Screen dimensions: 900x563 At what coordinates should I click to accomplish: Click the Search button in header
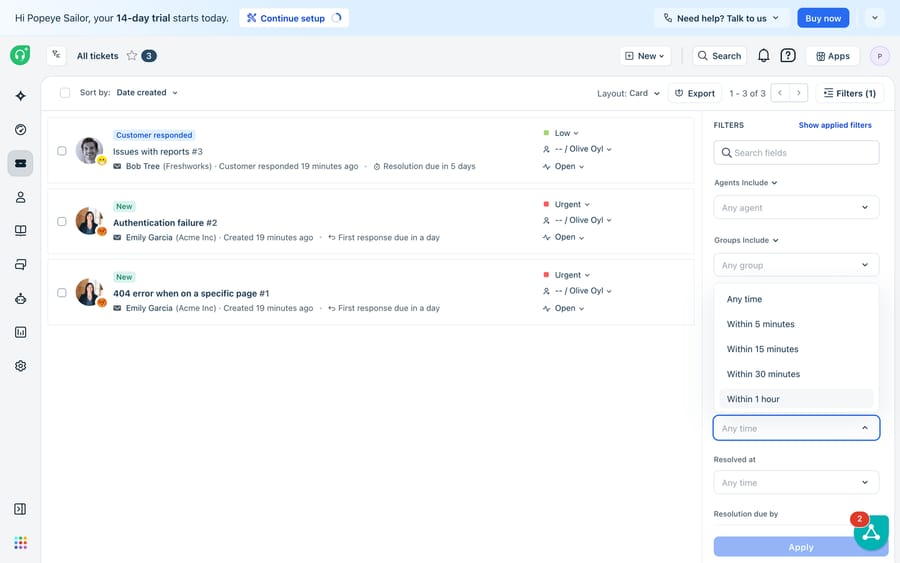coord(719,56)
